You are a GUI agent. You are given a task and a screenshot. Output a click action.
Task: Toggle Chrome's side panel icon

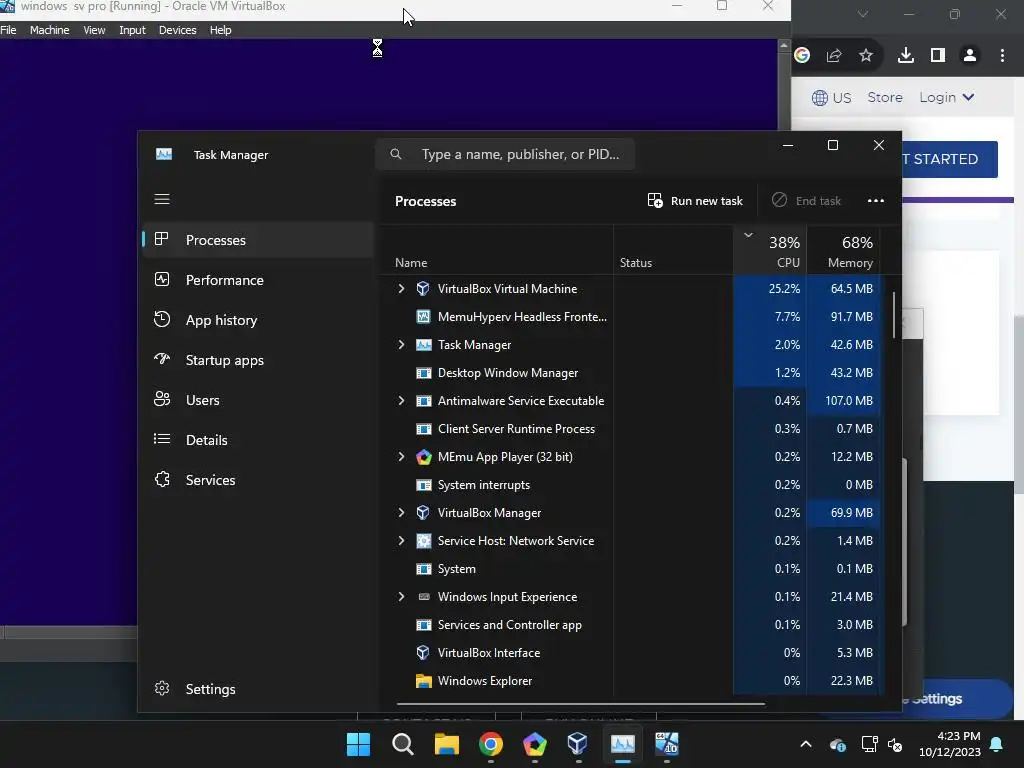938,56
